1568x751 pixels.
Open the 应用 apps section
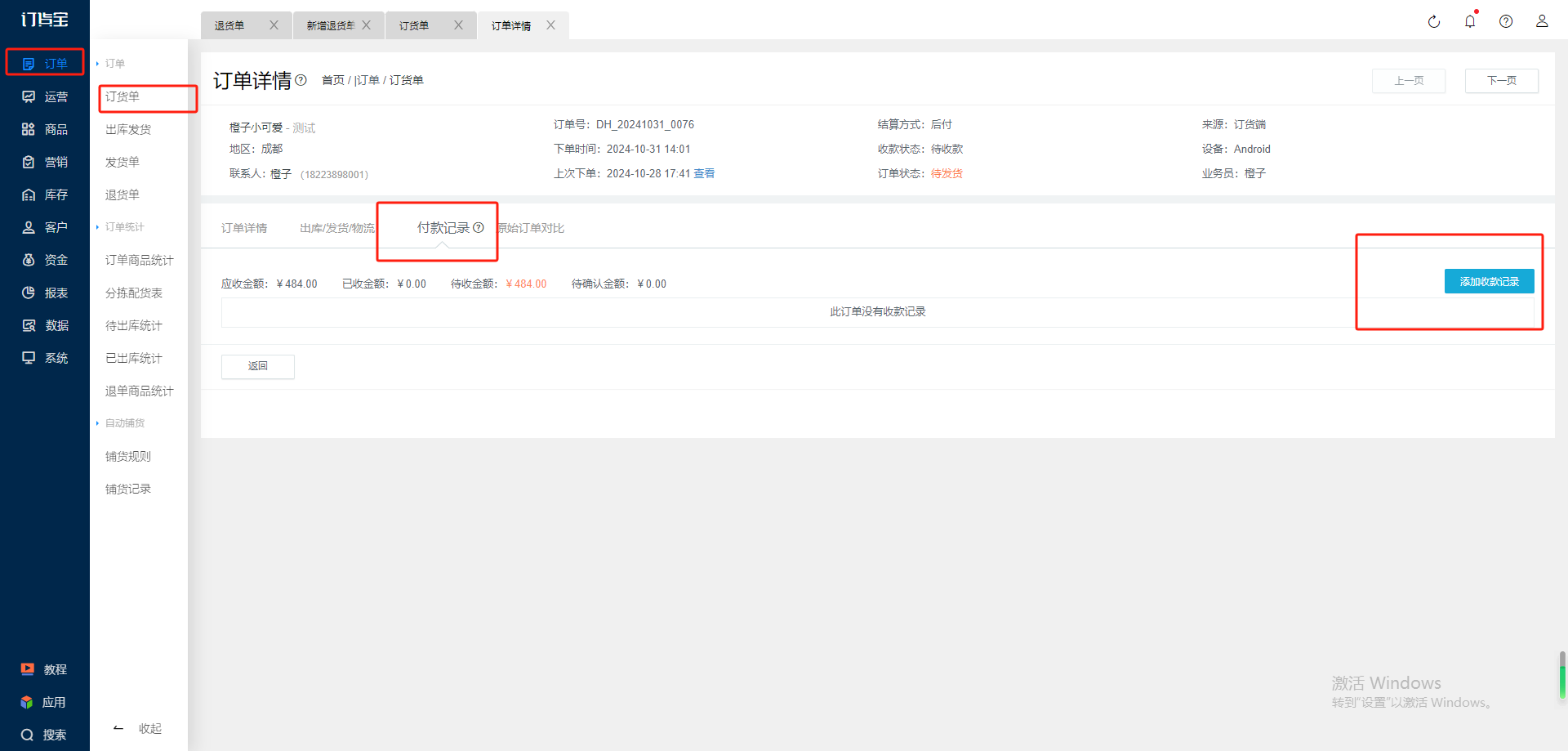point(43,702)
